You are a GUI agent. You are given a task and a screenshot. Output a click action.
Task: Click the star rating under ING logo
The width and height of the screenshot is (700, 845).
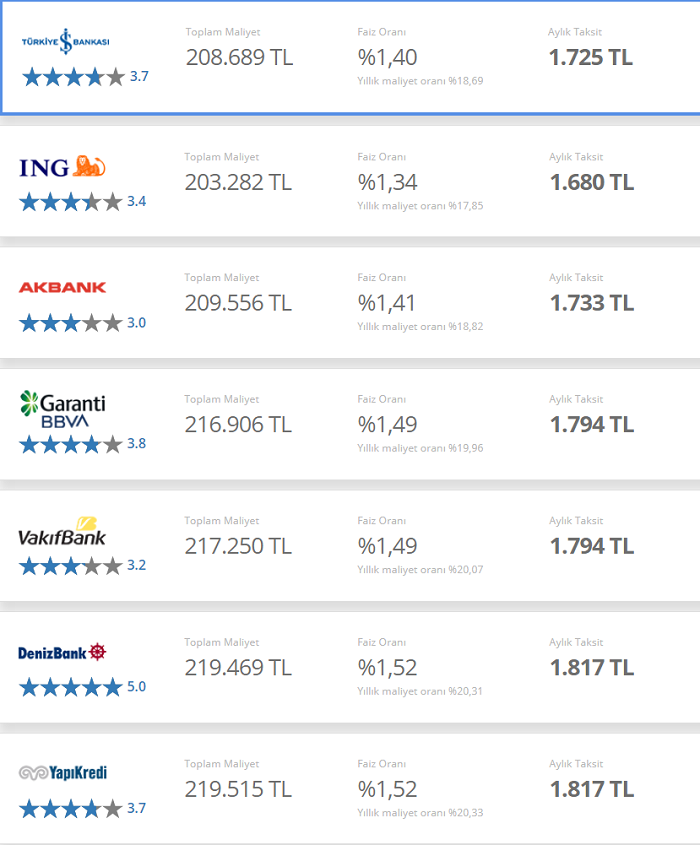tap(70, 202)
